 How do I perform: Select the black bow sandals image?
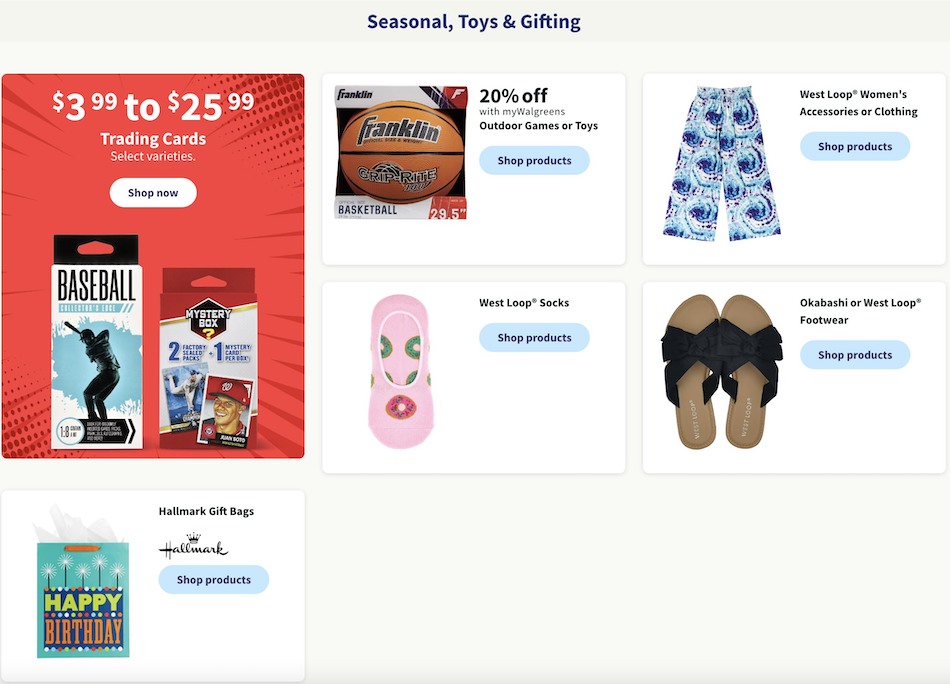[722, 371]
